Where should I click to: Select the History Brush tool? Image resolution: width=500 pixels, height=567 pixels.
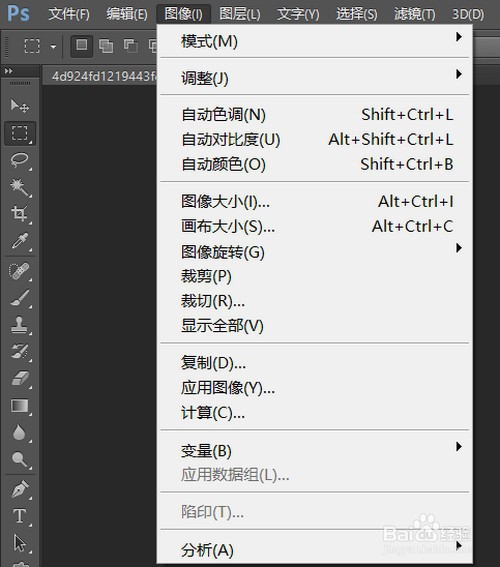(20, 351)
